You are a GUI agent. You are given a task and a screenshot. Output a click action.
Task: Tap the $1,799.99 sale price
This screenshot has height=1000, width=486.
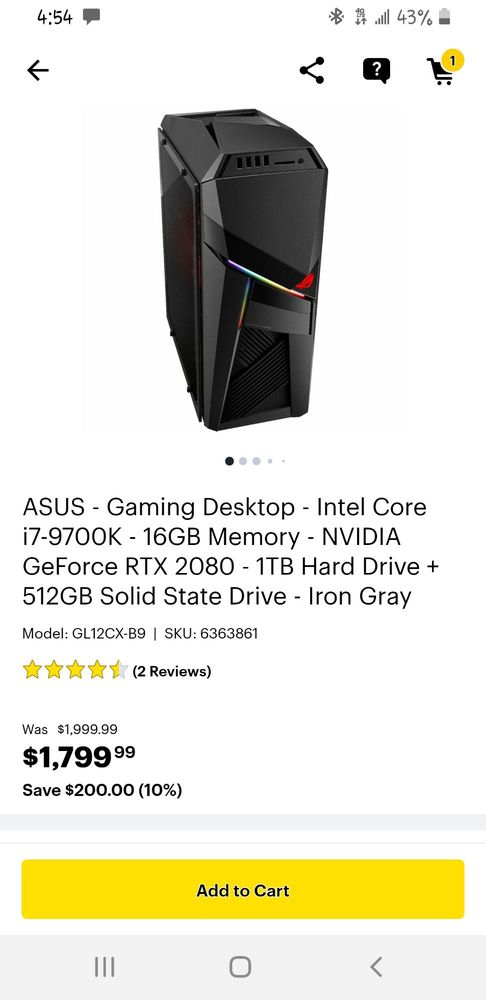pyautogui.click(x=78, y=757)
